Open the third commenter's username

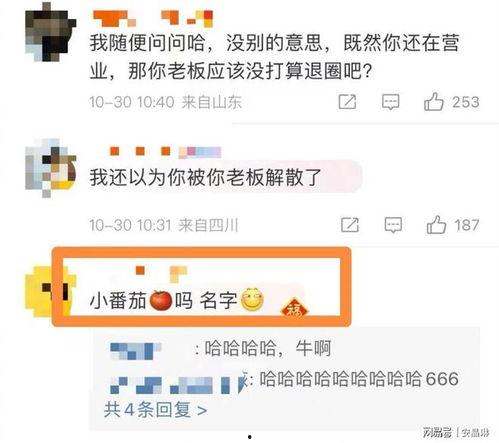point(162,273)
